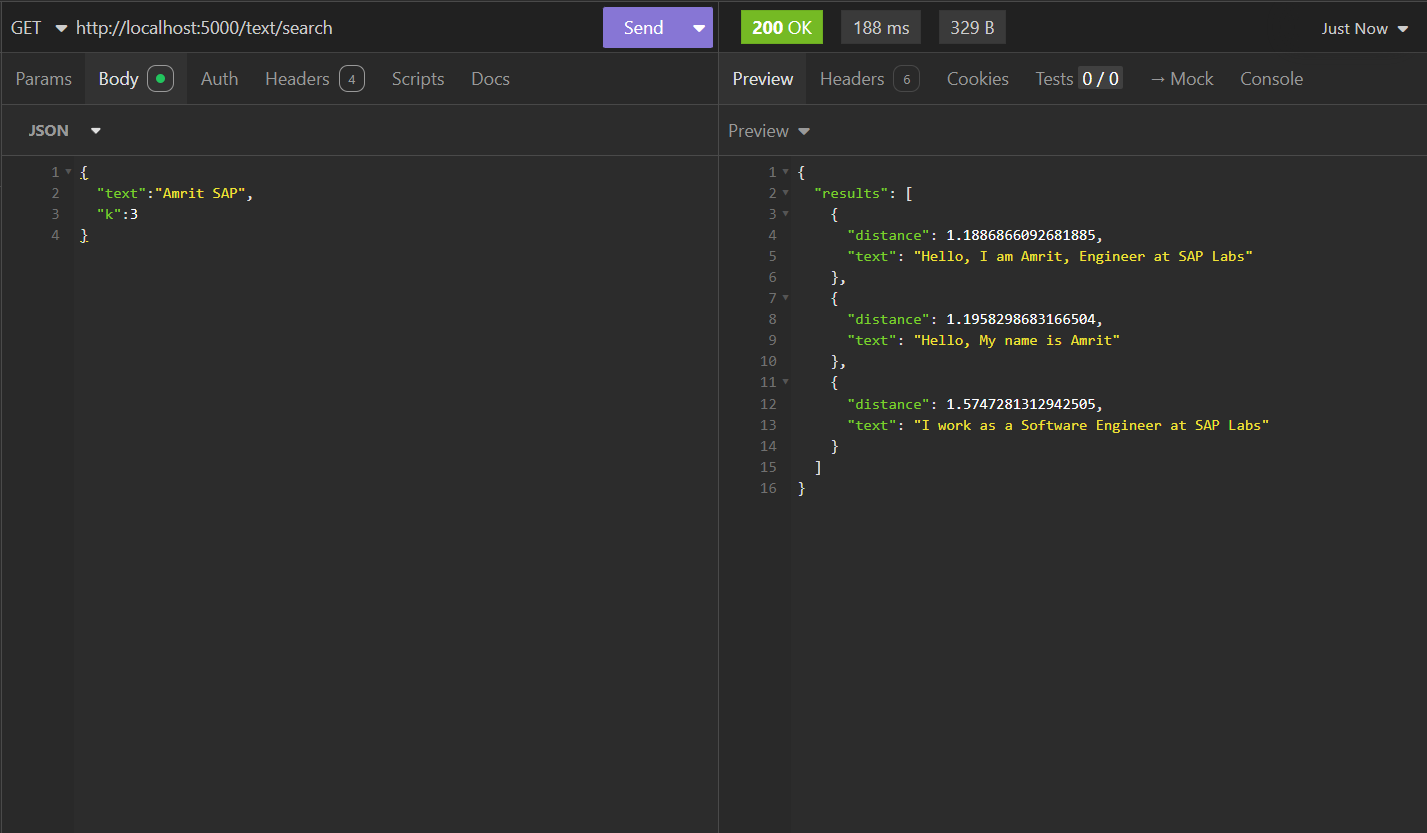The width and height of the screenshot is (1427, 833).
Task: Switch to the Params tab
Action: point(43,79)
